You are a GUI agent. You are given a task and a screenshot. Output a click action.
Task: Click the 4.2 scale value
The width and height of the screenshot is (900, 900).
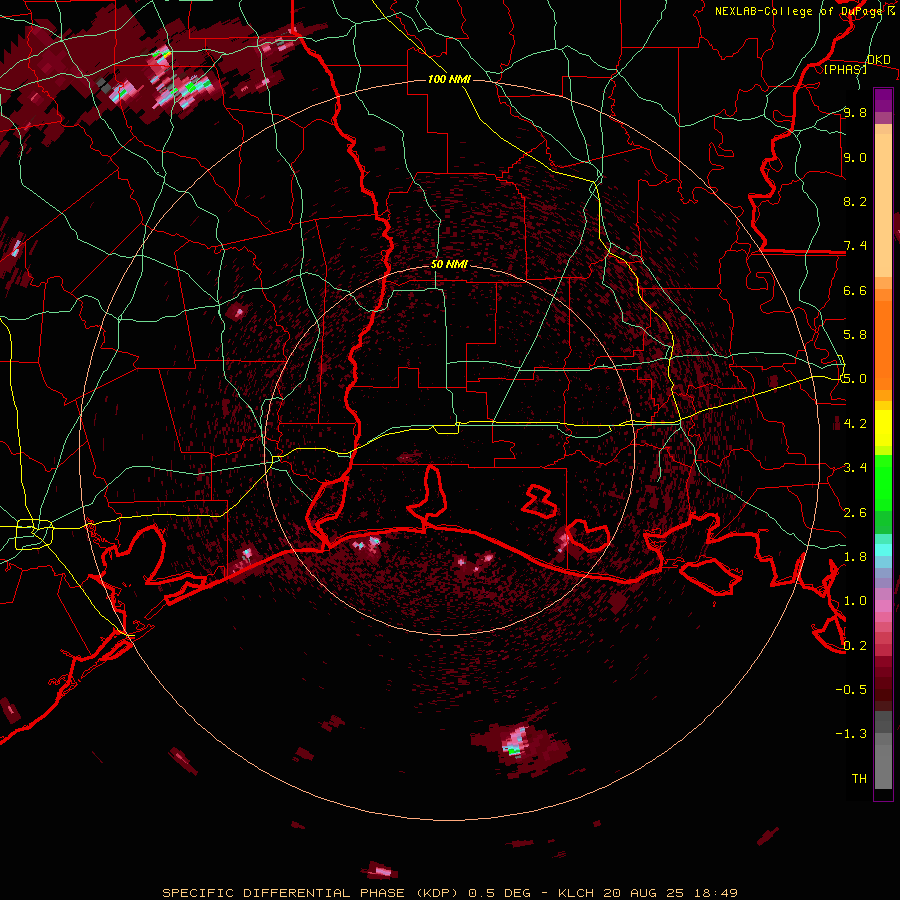click(855, 424)
